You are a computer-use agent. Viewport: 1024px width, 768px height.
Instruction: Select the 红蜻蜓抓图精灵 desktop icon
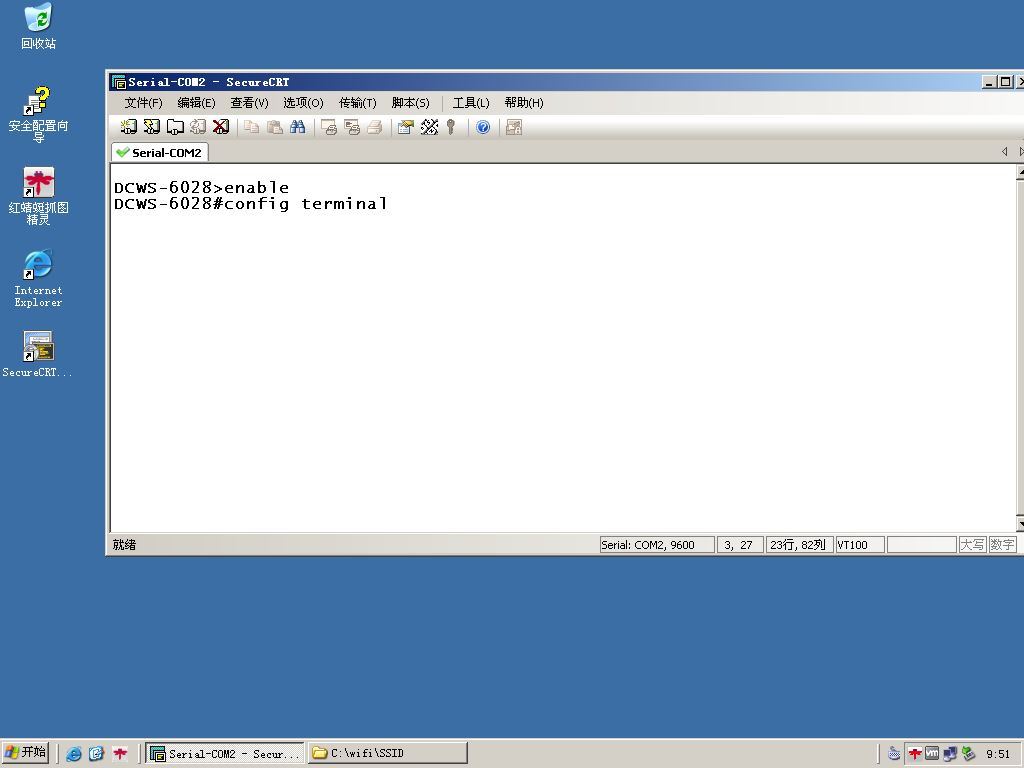[39, 196]
